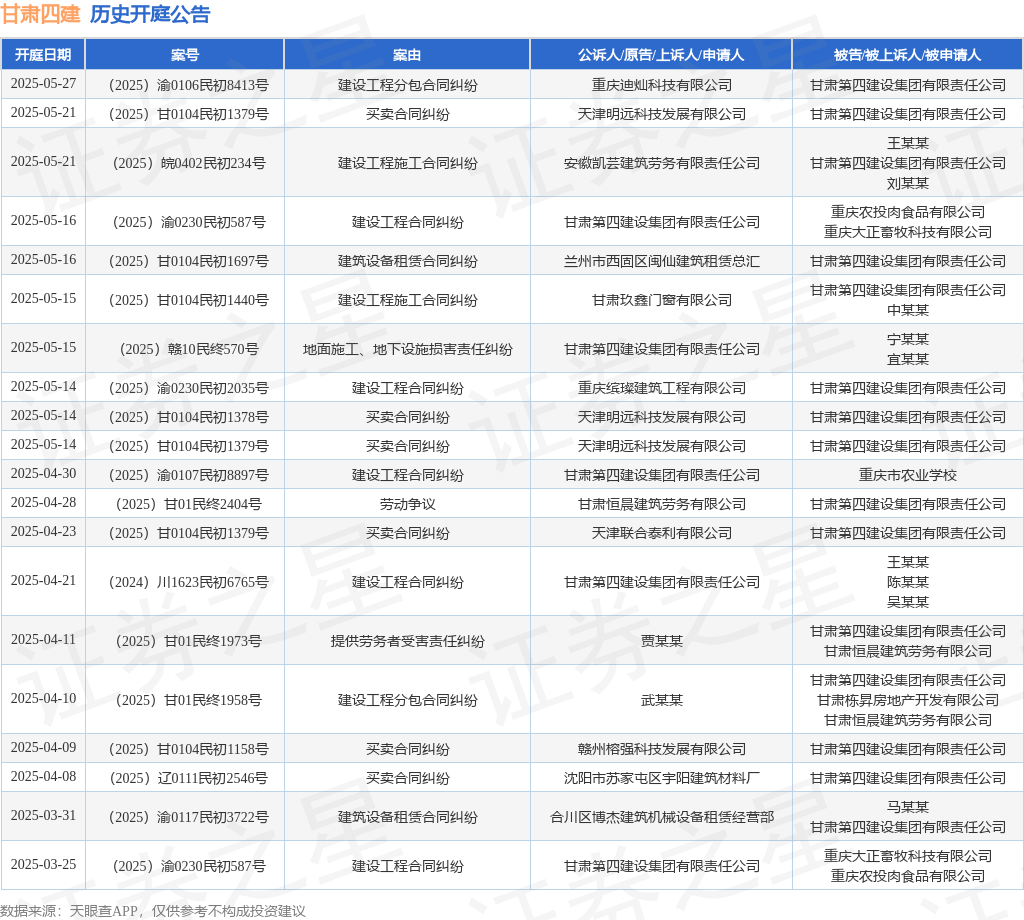Click plaintiff 沈阳市苏家屯区宇阳建筑材料厂
Screen dimensions: 1024x920
661,778
